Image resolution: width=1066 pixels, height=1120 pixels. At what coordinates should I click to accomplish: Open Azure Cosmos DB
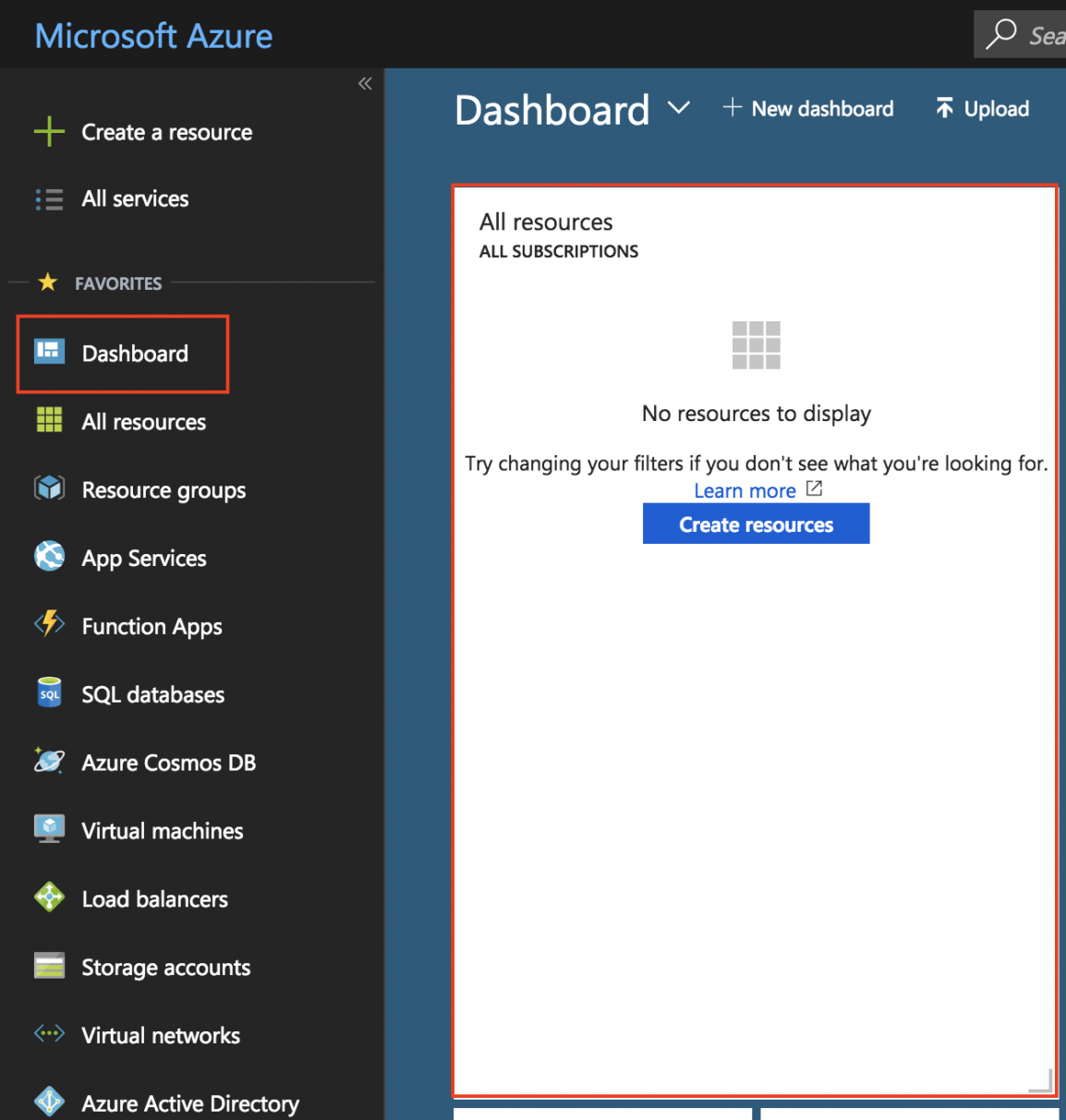click(168, 763)
